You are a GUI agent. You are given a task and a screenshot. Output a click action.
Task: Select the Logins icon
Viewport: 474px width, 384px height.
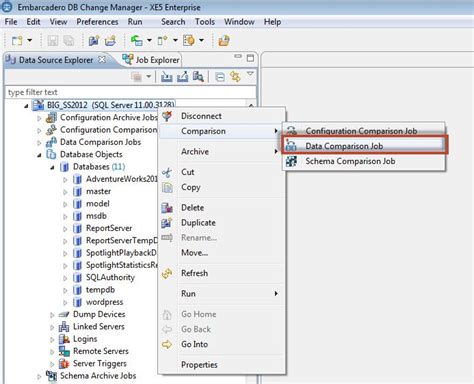[64, 339]
